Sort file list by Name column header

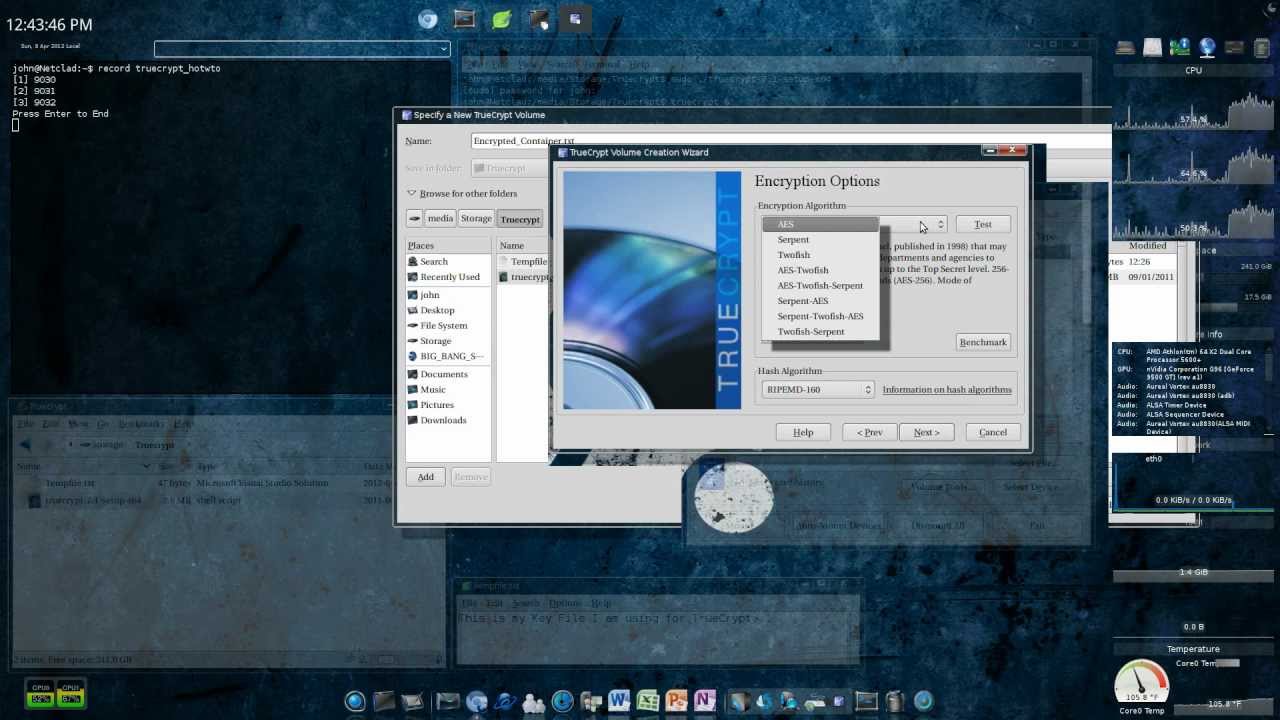(x=523, y=245)
